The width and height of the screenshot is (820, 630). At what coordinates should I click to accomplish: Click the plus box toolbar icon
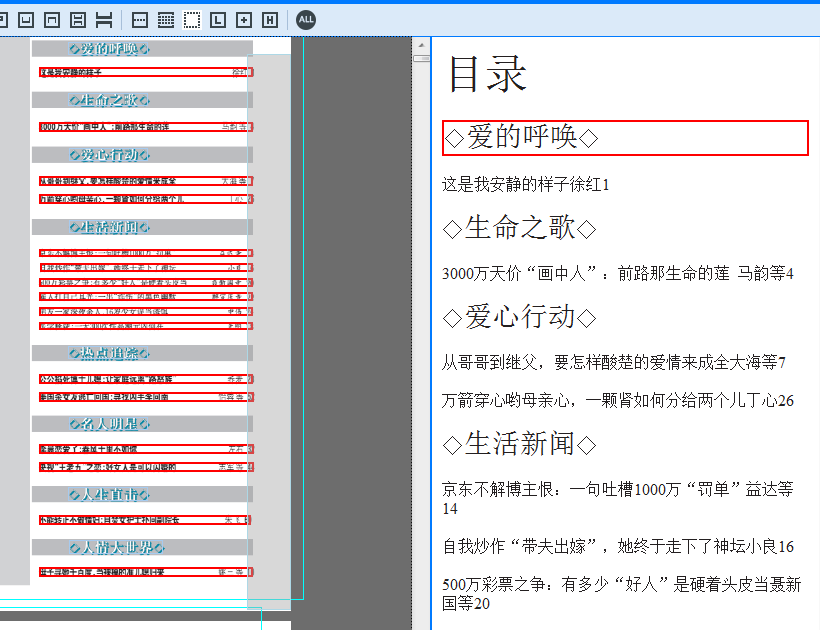click(244, 20)
